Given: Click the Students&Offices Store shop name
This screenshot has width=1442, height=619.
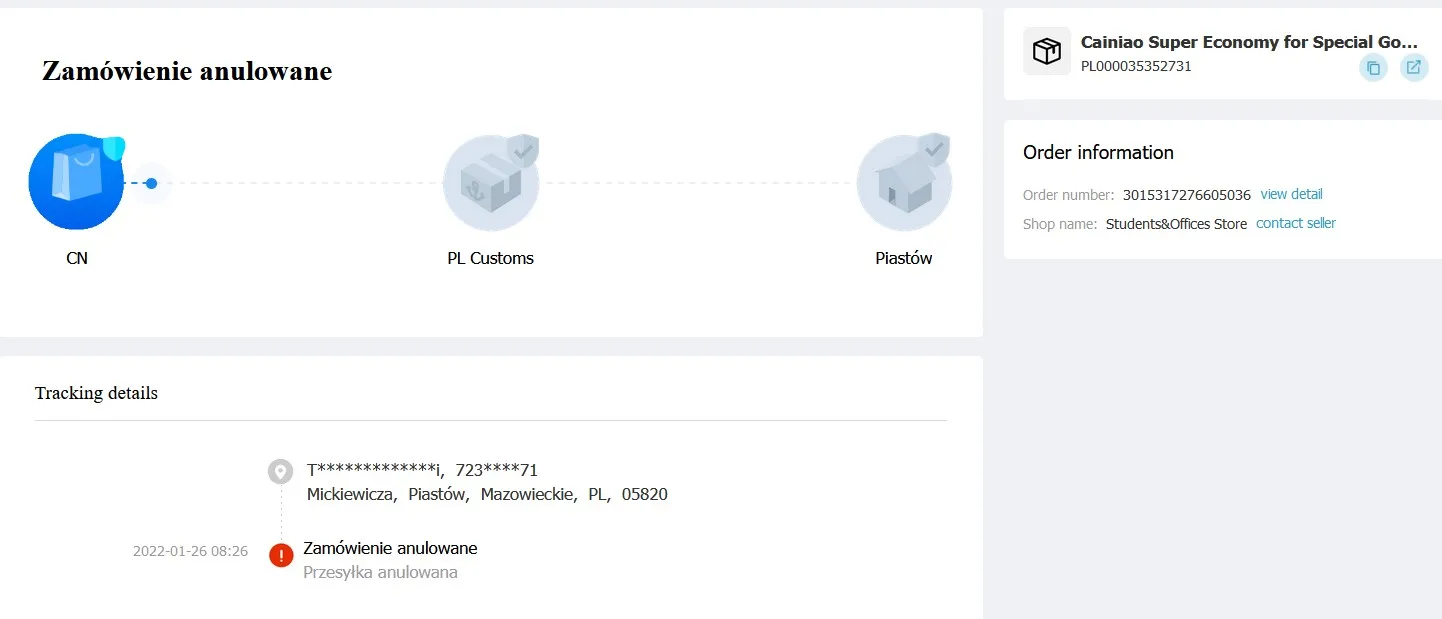Looking at the screenshot, I should tap(1176, 224).
